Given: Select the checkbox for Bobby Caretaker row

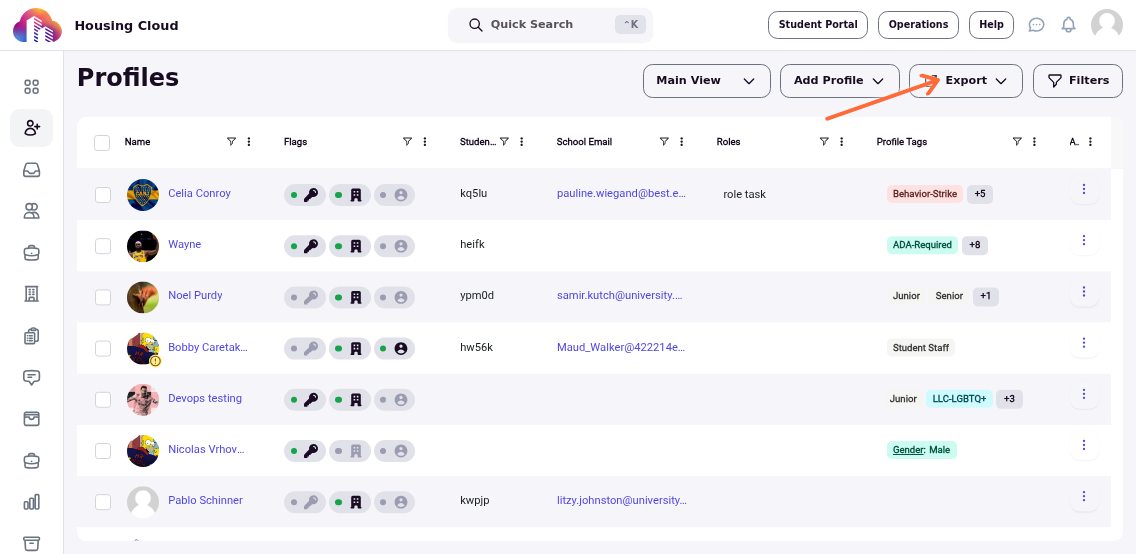Looking at the screenshot, I should 103,348.
